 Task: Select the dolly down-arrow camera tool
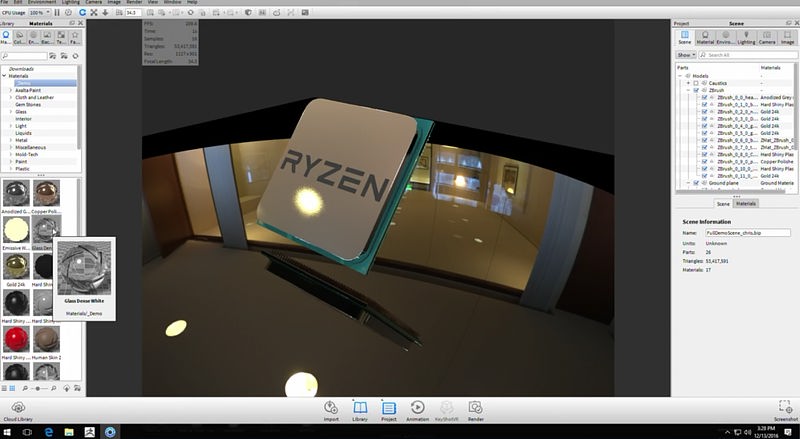105,12
